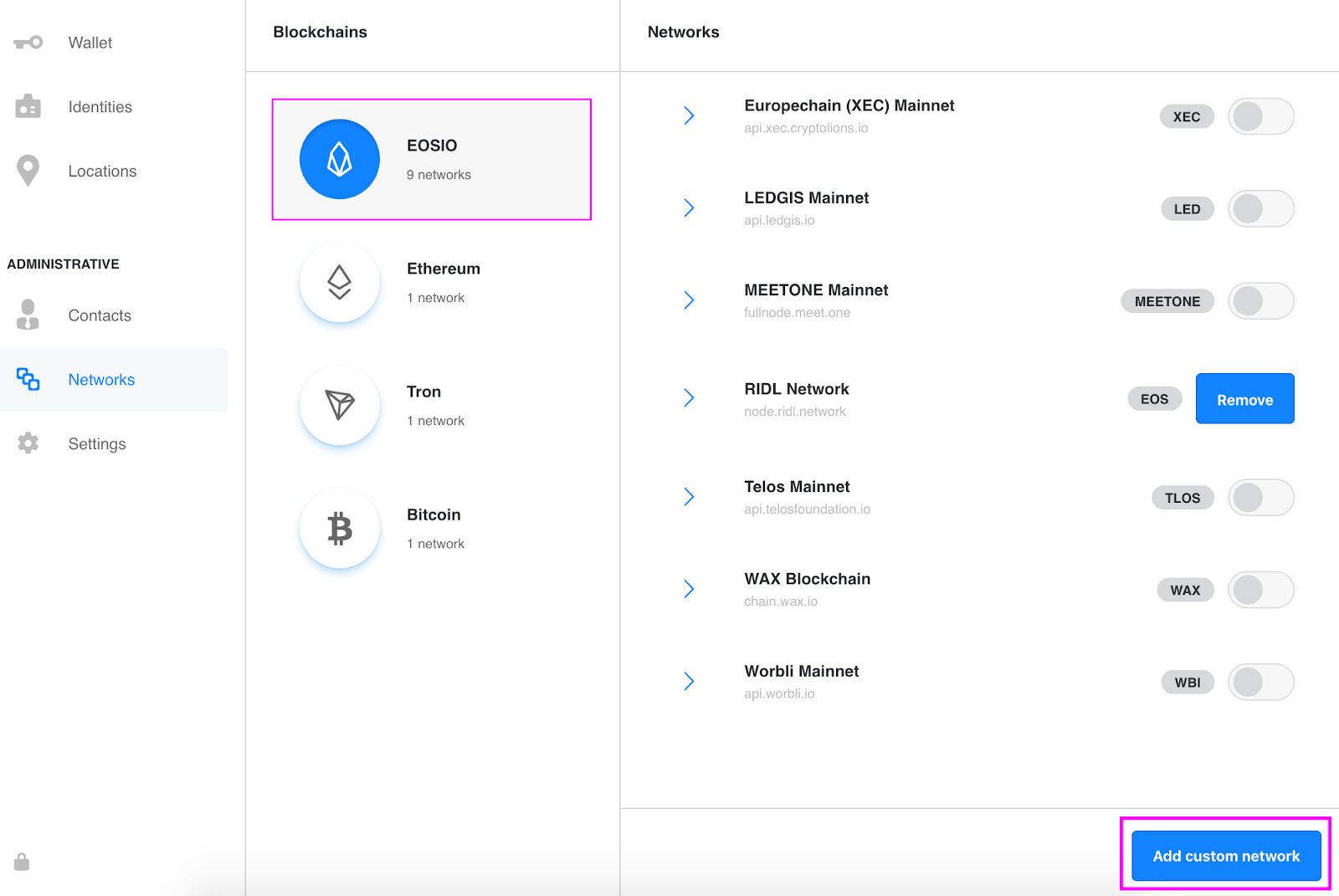Click the "Telos Mainnet" title
1339x896 pixels.
pyautogui.click(x=797, y=487)
